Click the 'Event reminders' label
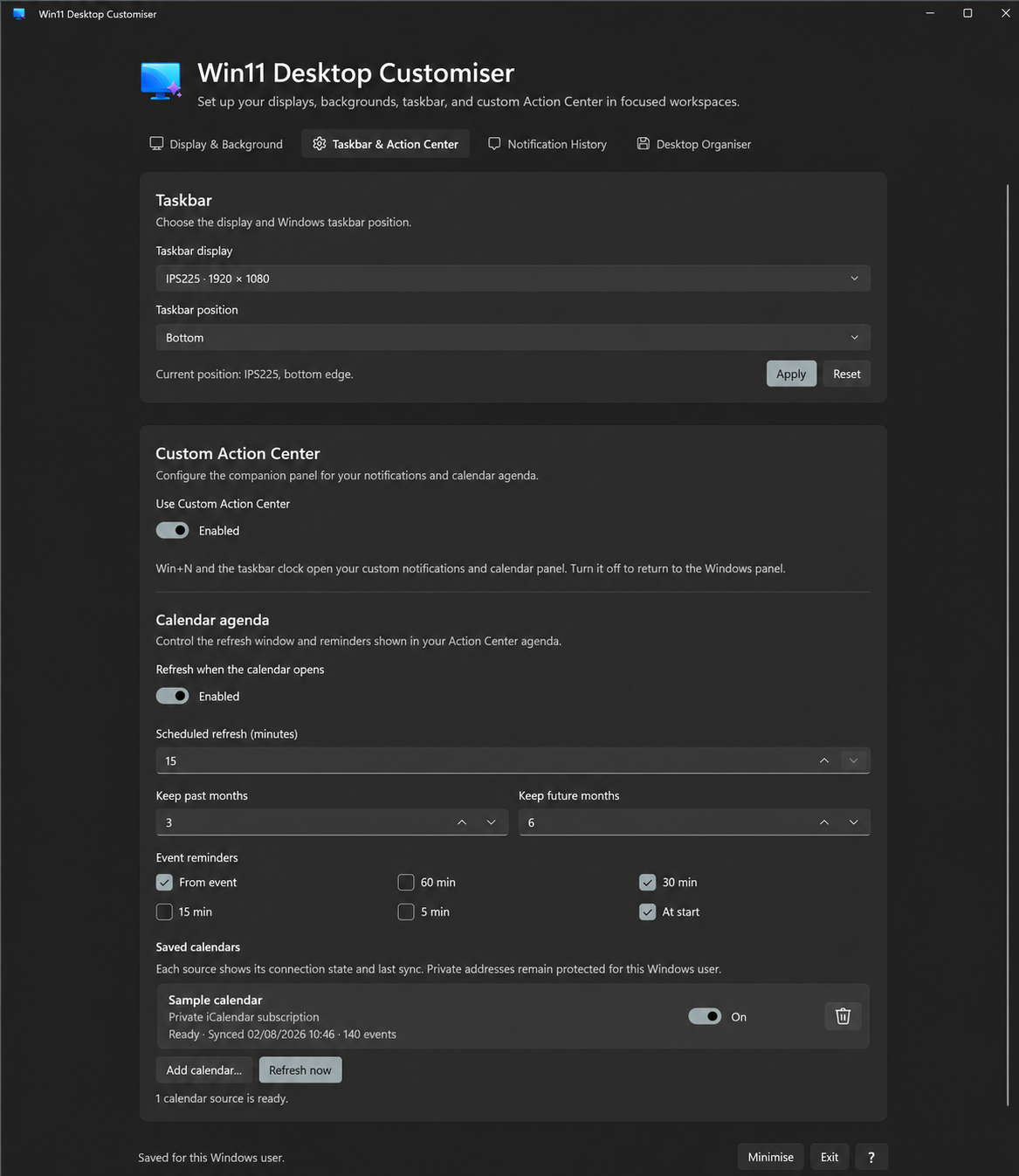 [x=197, y=858]
